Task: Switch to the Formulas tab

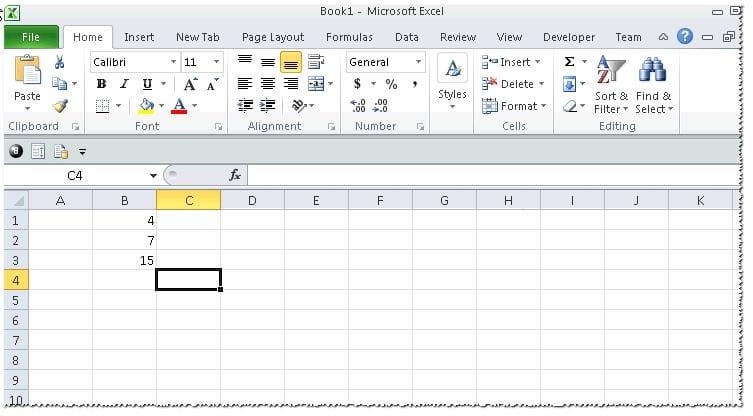Action: tap(349, 37)
